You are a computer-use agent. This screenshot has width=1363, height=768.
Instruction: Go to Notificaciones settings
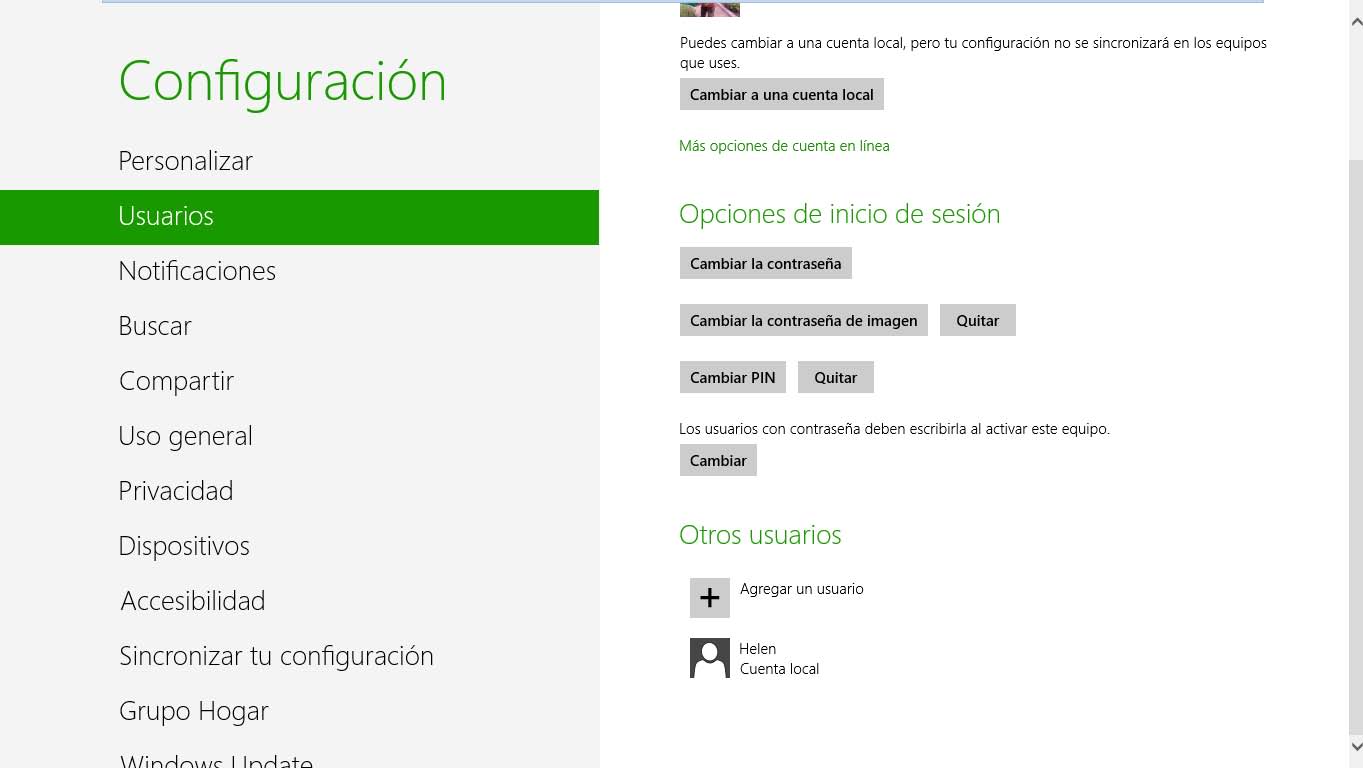coord(197,271)
